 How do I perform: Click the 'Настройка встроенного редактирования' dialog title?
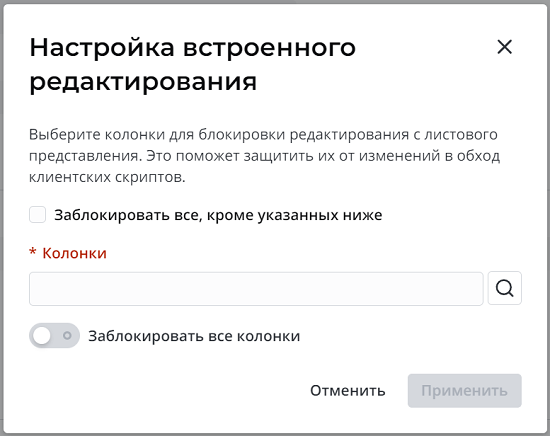pos(193,65)
